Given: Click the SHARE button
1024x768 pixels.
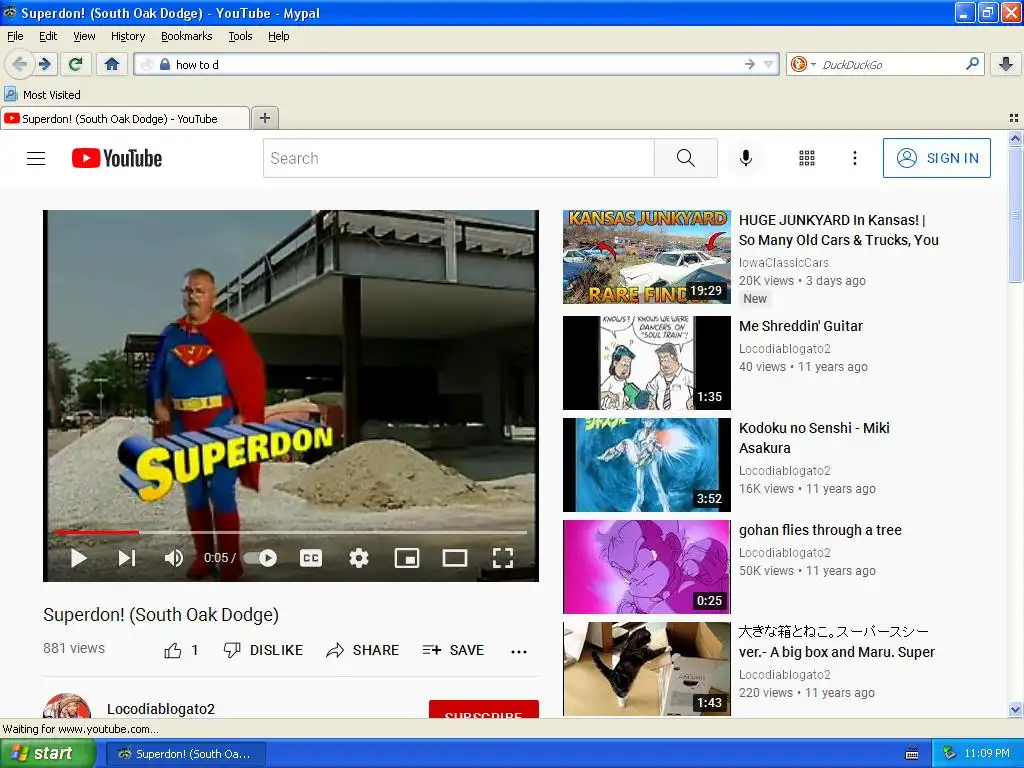Looking at the screenshot, I should [x=362, y=650].
